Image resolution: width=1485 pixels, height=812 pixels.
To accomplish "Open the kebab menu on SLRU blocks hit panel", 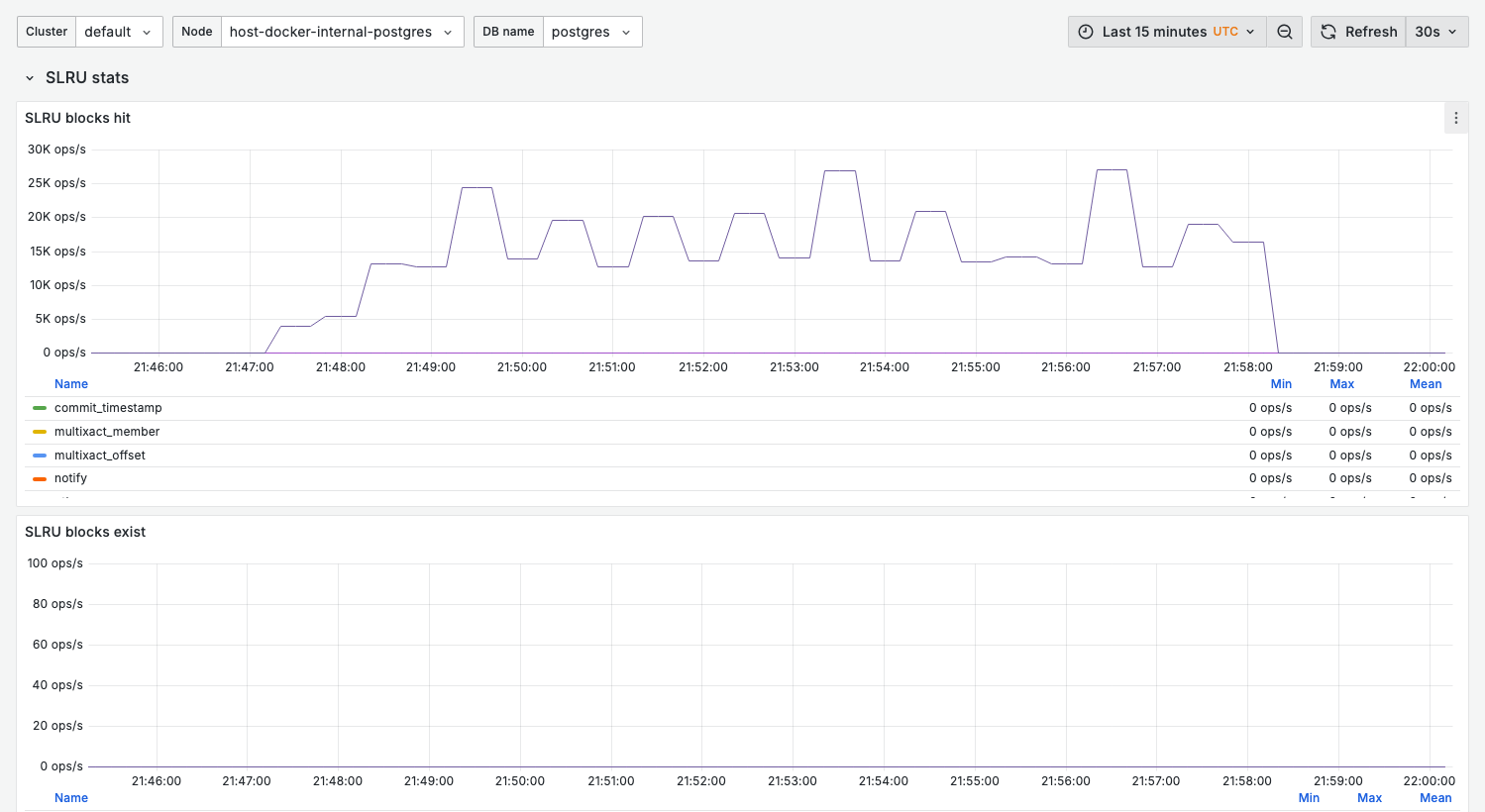I will click(1456, 117).
